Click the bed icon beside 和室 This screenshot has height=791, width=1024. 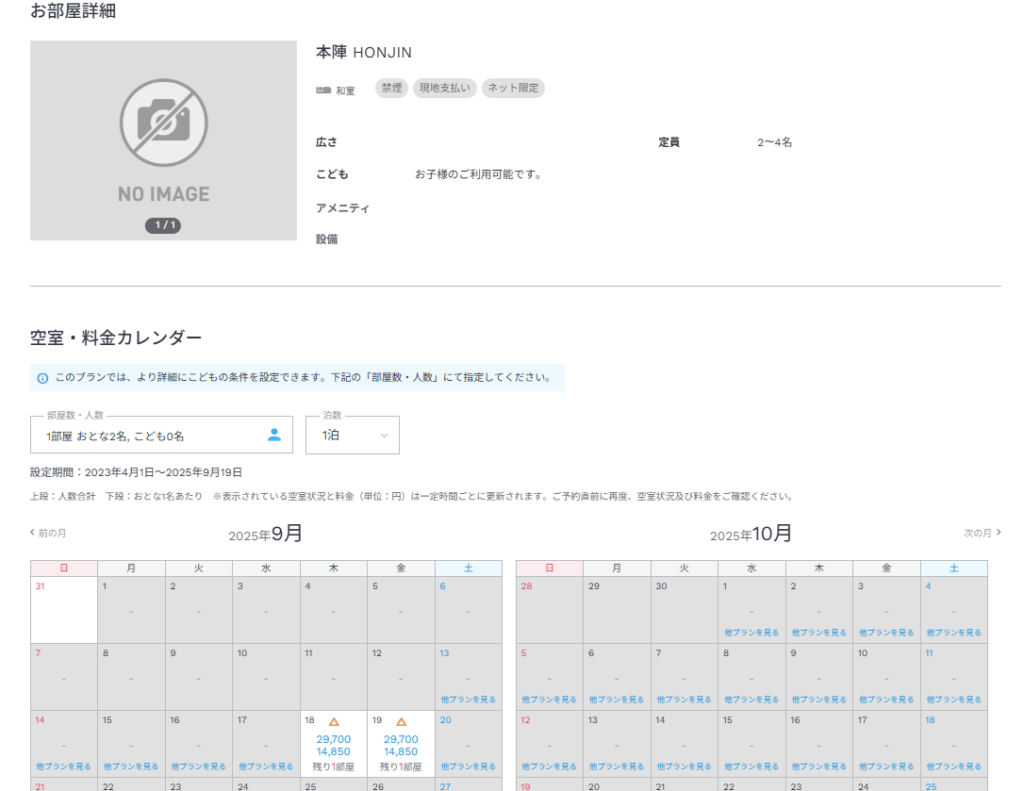323,90
